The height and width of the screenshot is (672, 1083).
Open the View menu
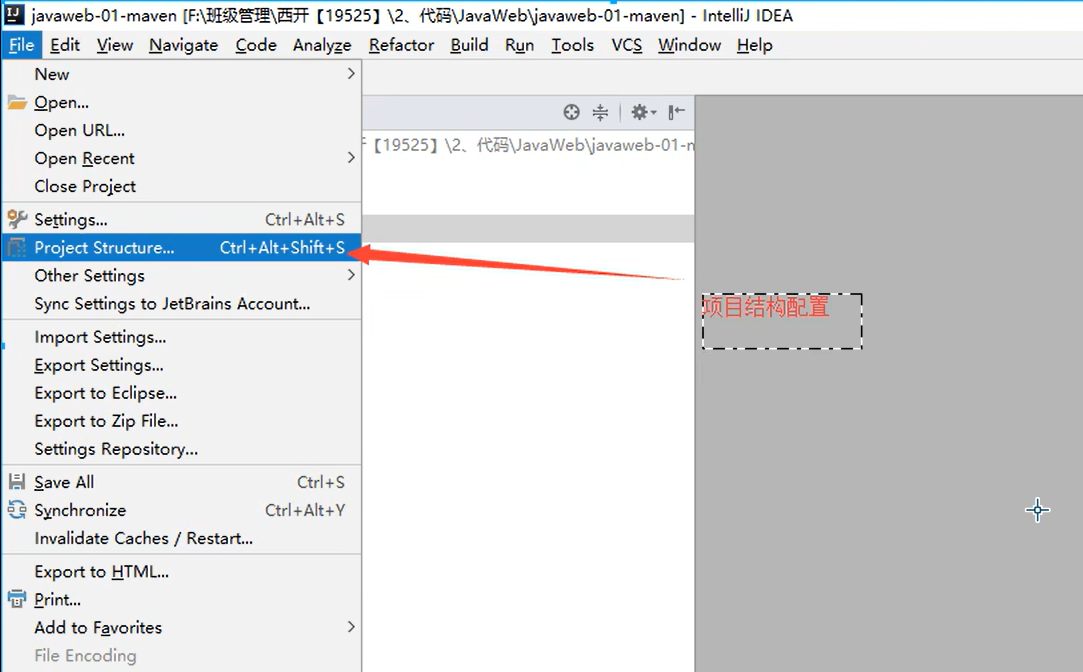[x=115, y=45]
